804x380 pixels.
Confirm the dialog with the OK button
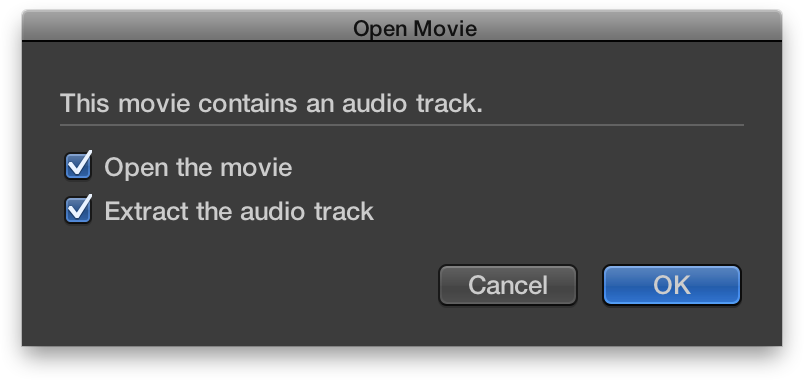click(672, 285)
